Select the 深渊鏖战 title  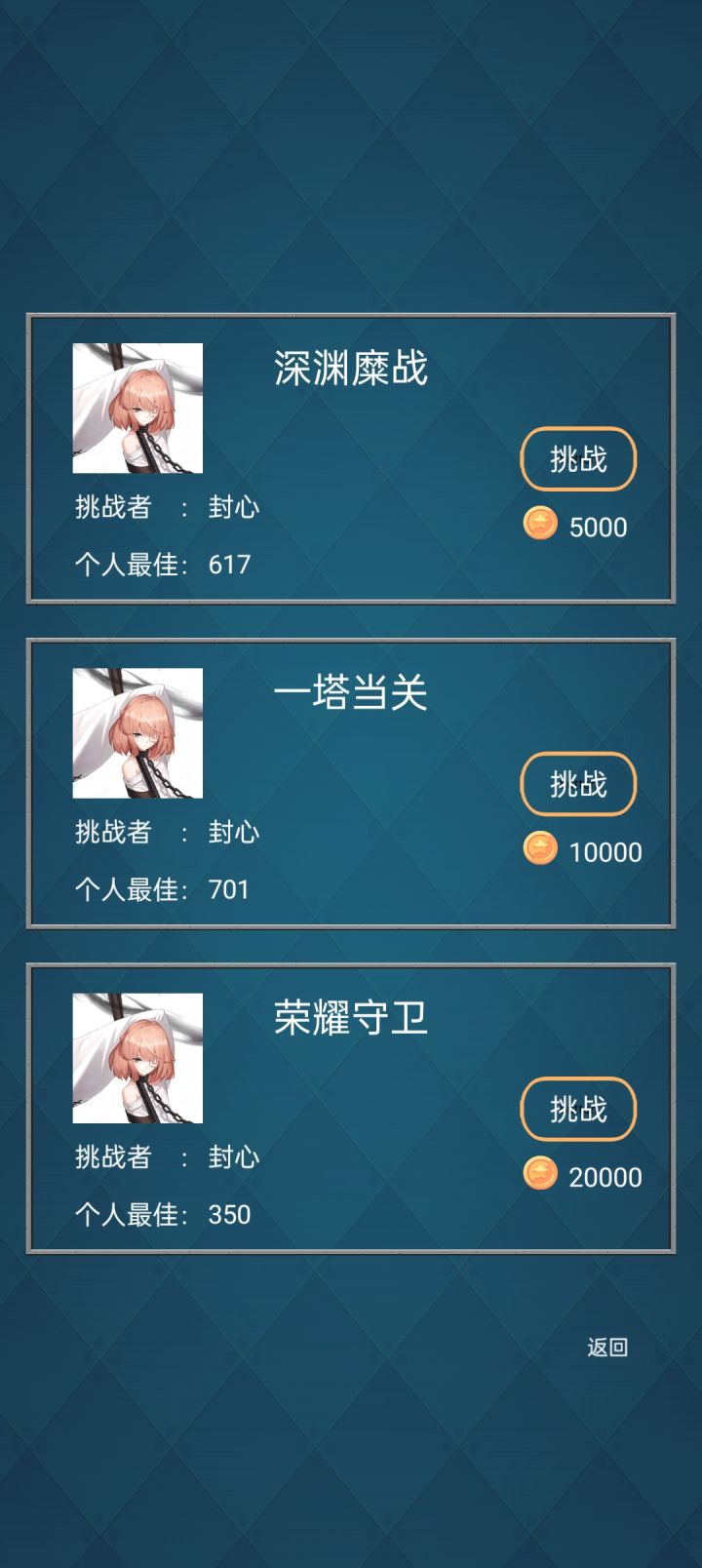point(350,369)
